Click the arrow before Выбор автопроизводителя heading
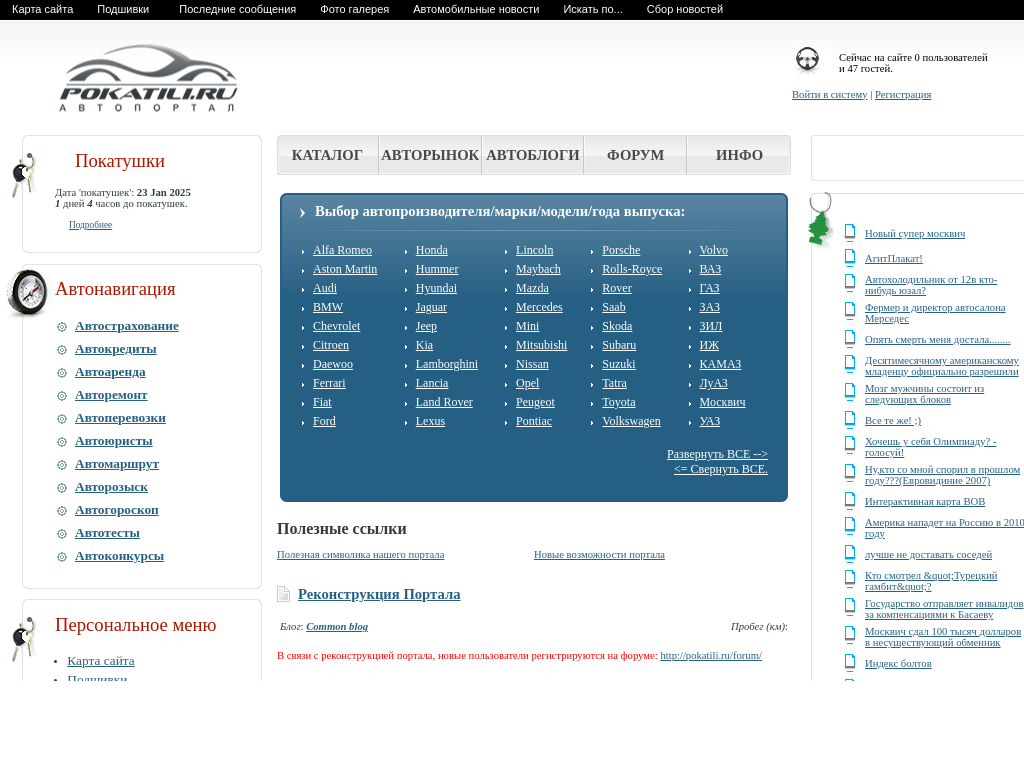Viewport: 1024px width, 768px height. 302,212
